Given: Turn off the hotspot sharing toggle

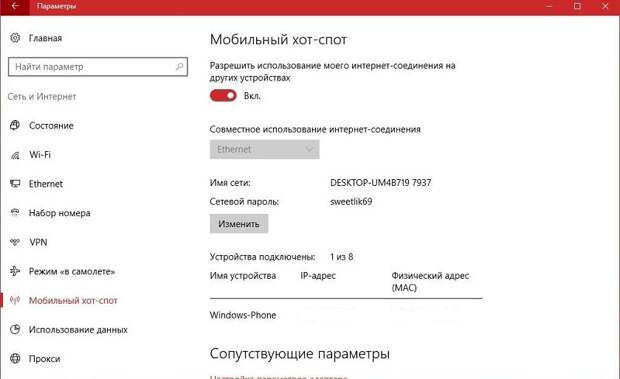Looking at the screenshot, I should coord(223,96).
